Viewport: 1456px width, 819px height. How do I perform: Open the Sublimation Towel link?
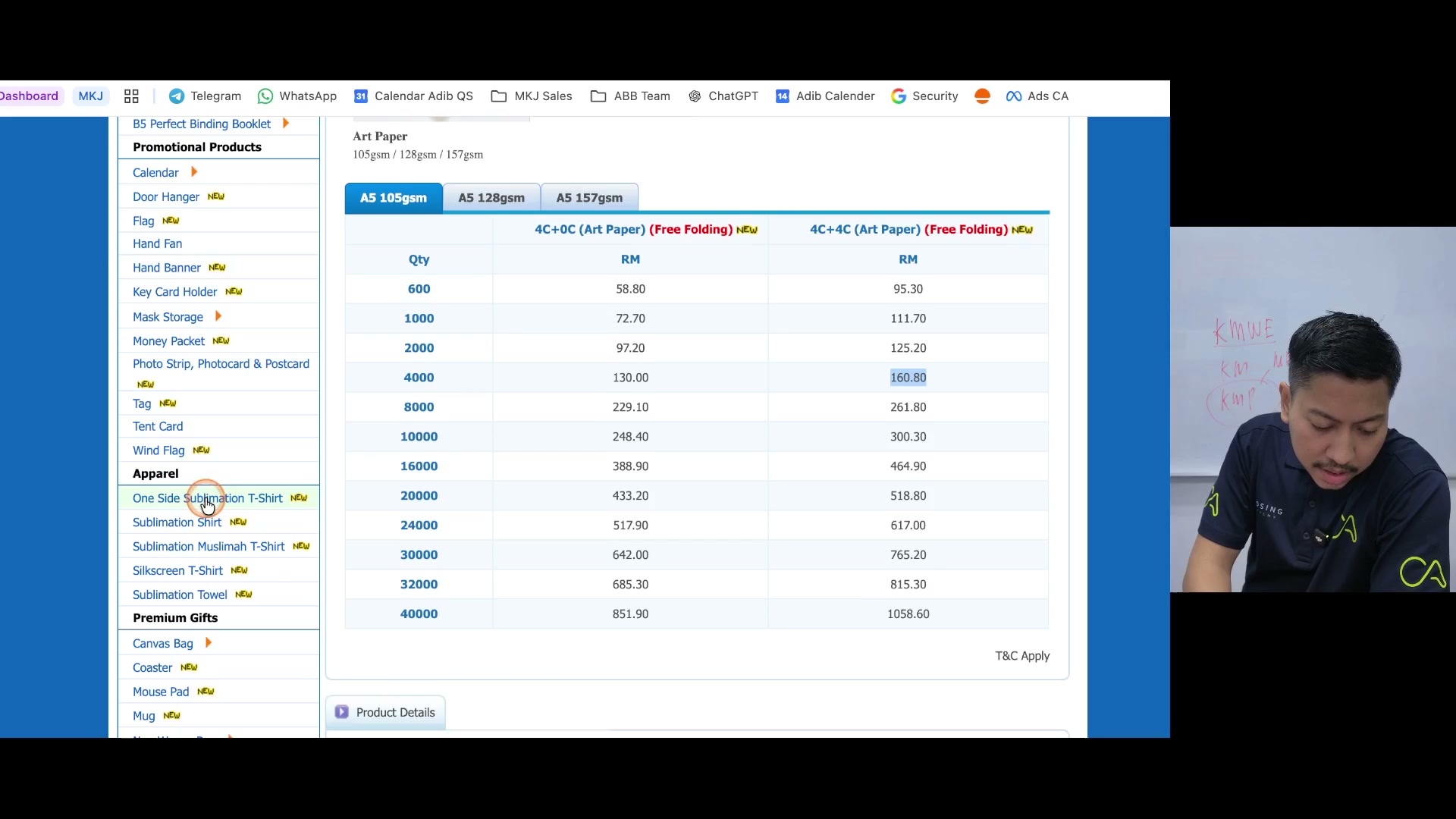pyautogui.click(x=180, y=595)
